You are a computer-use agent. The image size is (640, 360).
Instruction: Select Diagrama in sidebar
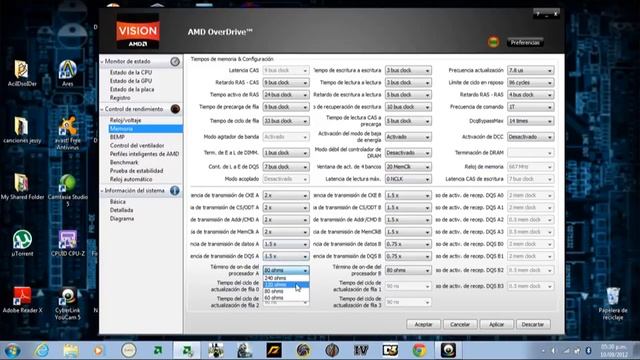coord(122,218)
